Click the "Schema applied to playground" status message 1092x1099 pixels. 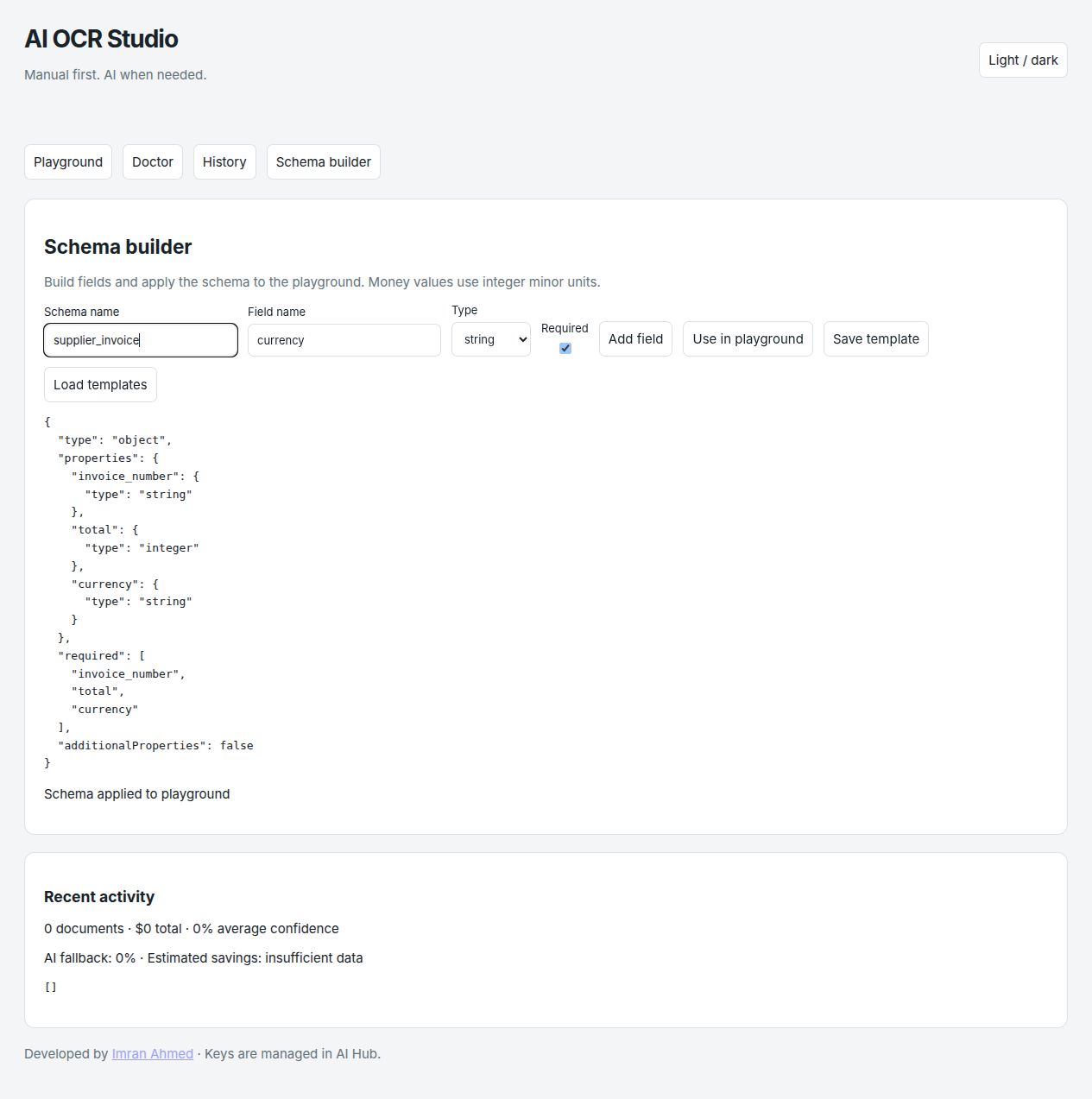137,794
